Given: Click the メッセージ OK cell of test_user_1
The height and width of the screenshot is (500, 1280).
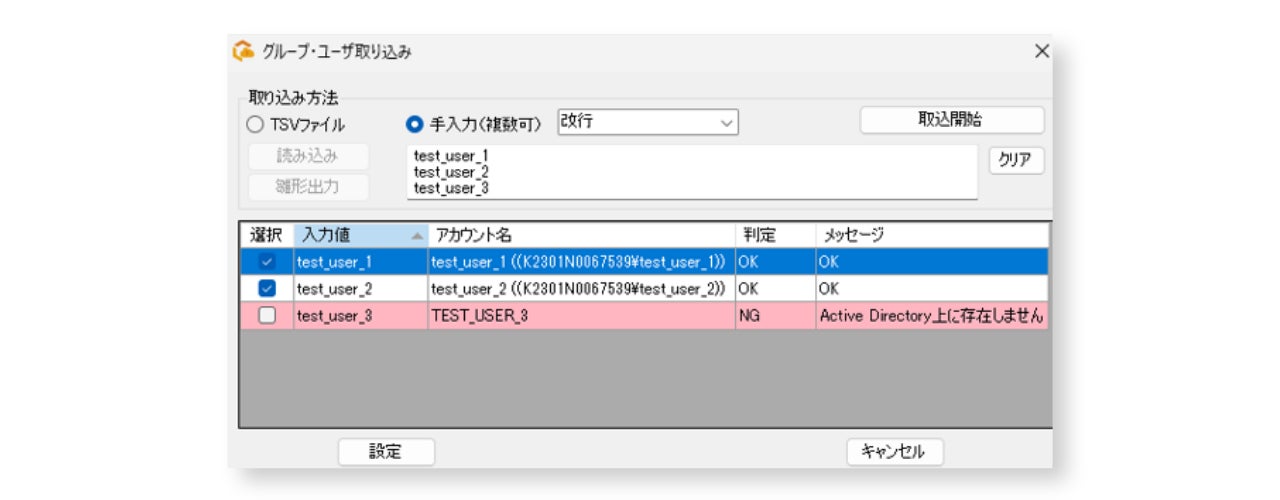Looking at the screenshot, I should point(932,262).
